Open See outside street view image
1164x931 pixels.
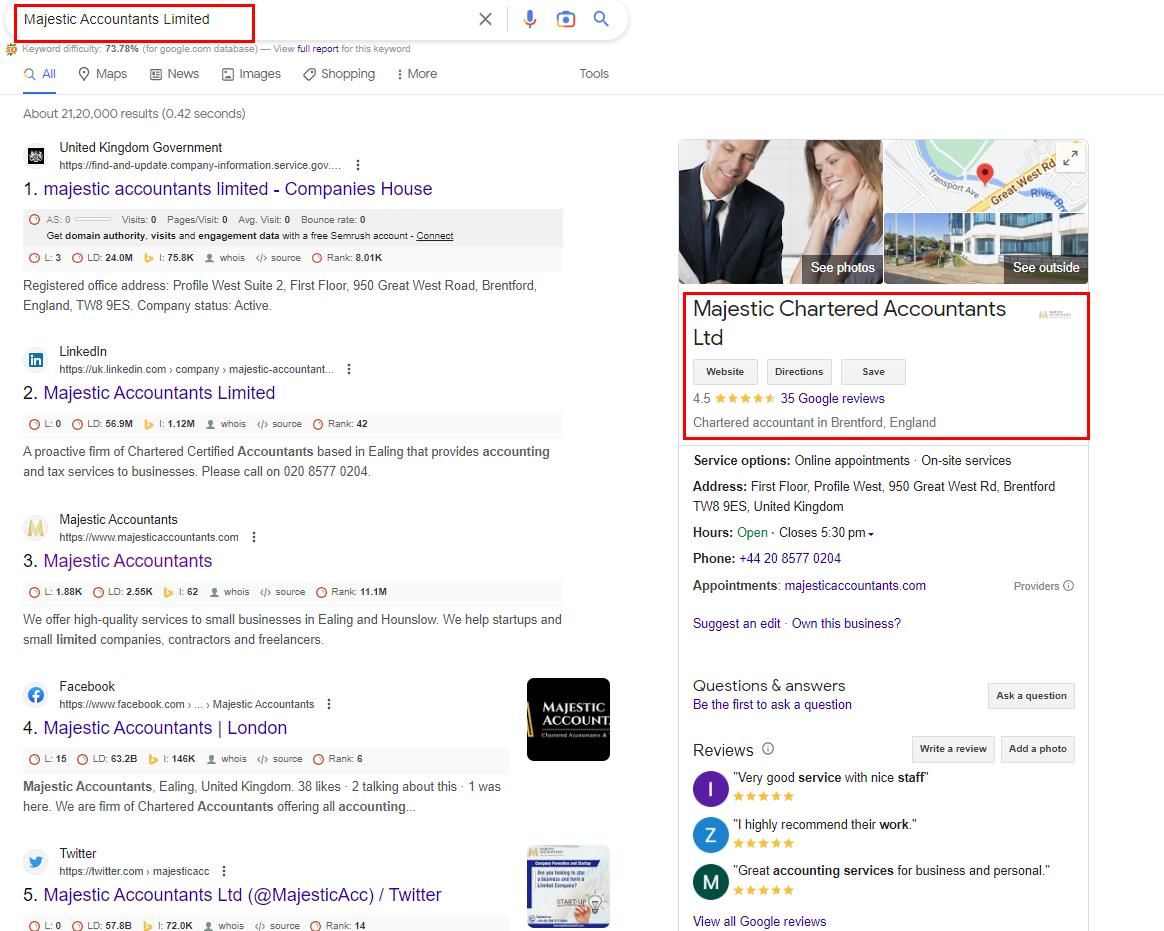[1046, 267]
